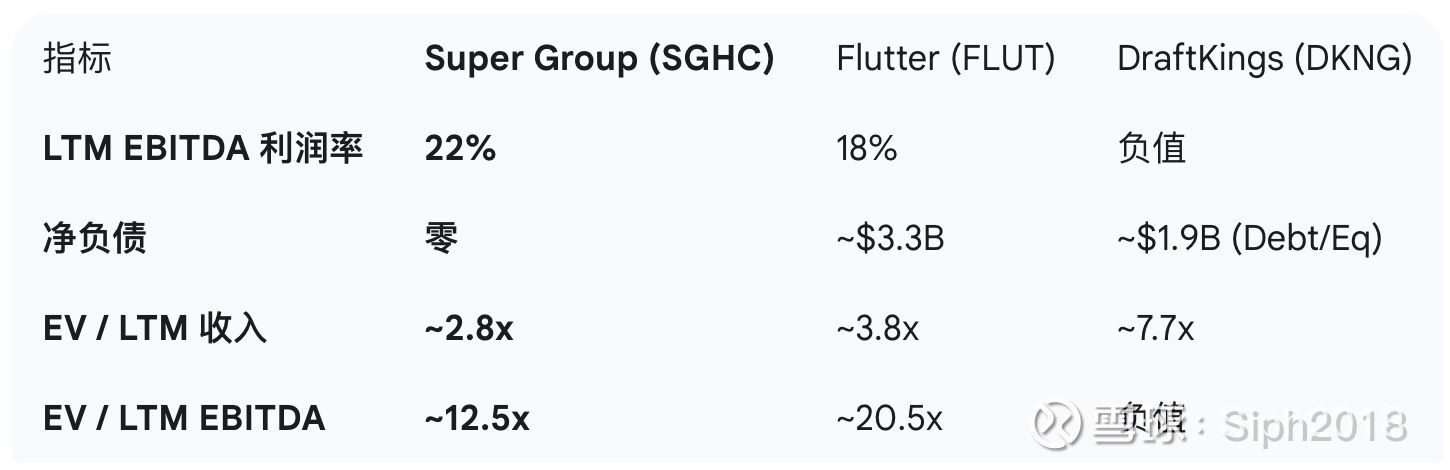
Task: Select the ~20.5x EBITDA multiple
Action: pyautogui.click(x=888, y=418)
